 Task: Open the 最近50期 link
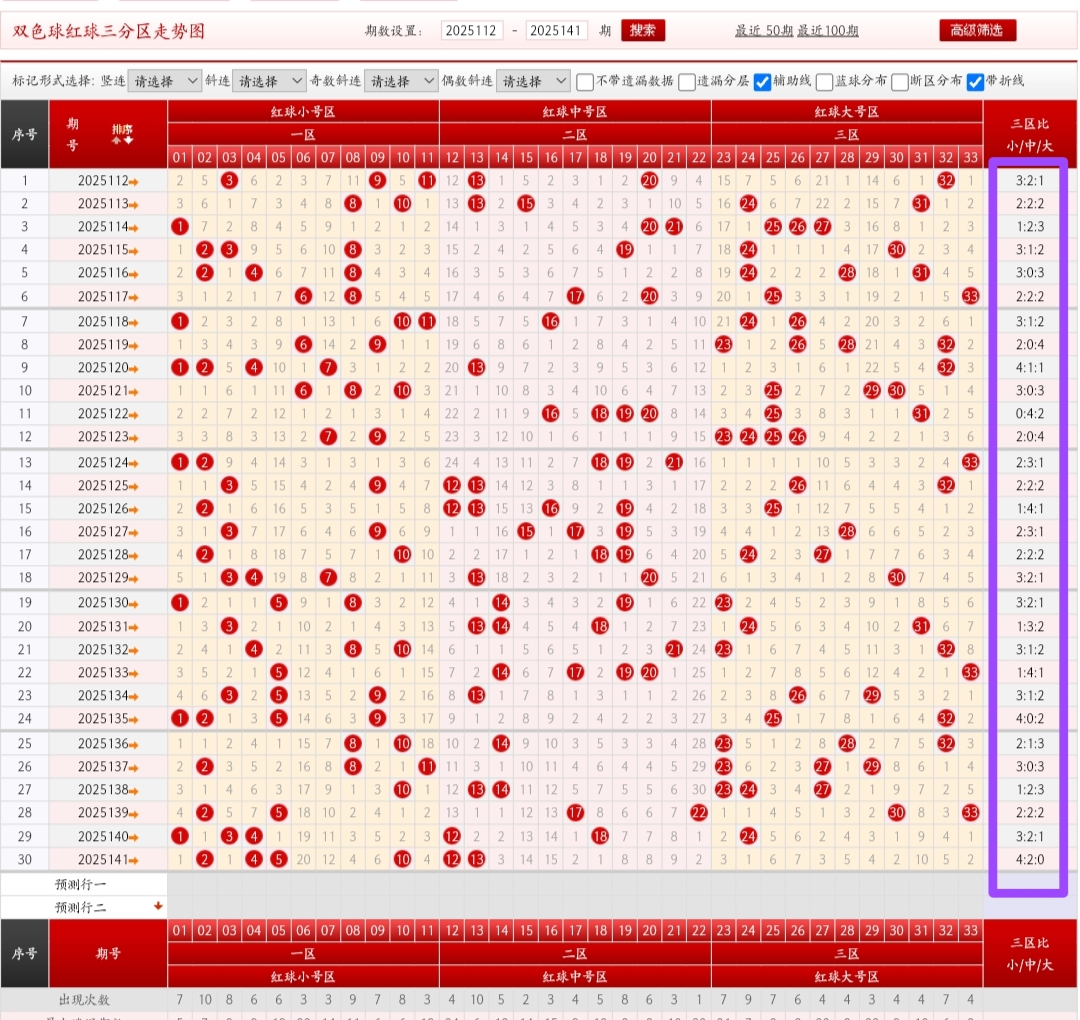764,31
